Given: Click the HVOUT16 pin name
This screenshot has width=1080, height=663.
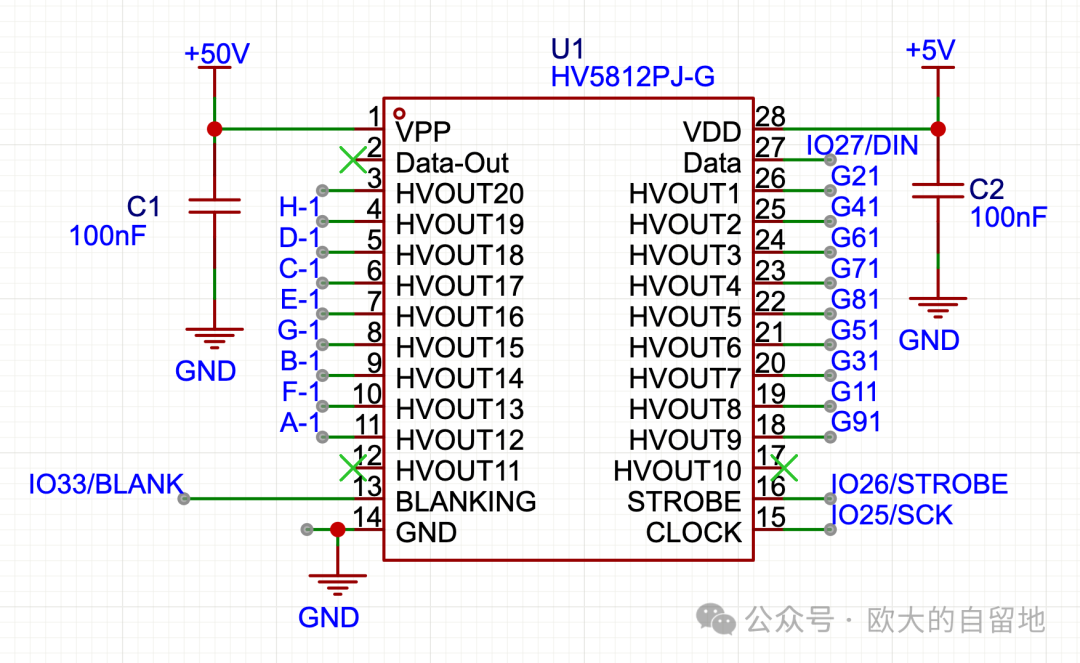Looking at the screenshot, I should point(460,317).
